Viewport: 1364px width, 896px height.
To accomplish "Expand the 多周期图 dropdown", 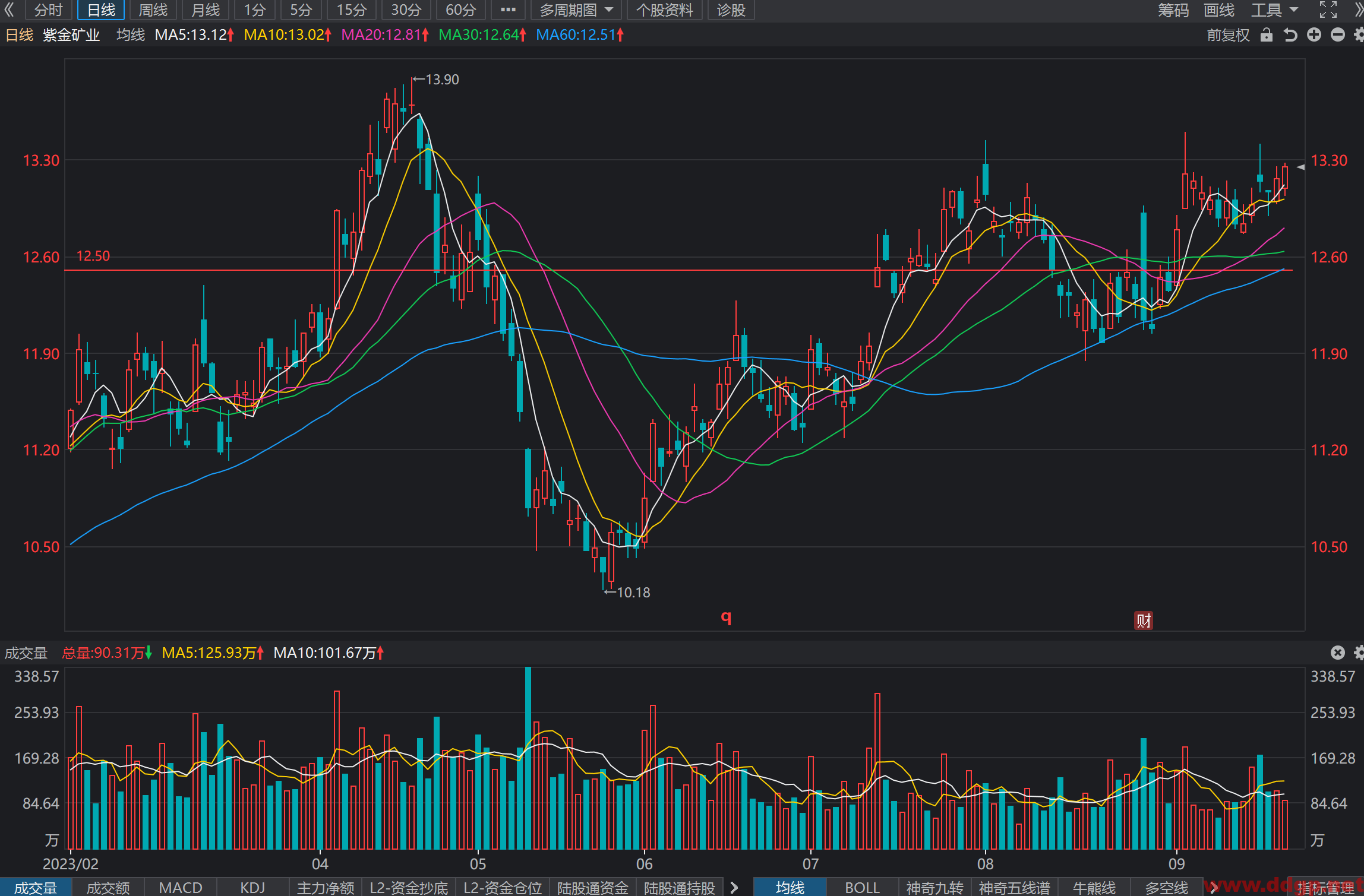I will point(576,10).
